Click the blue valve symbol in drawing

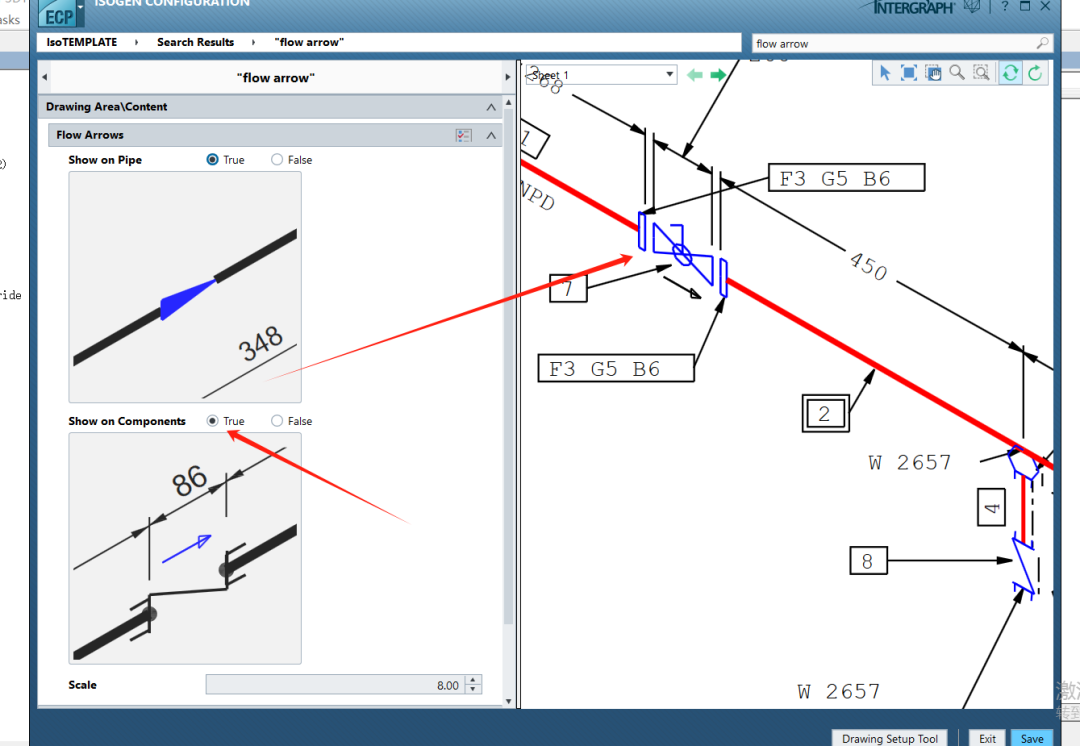coord(683,253)
